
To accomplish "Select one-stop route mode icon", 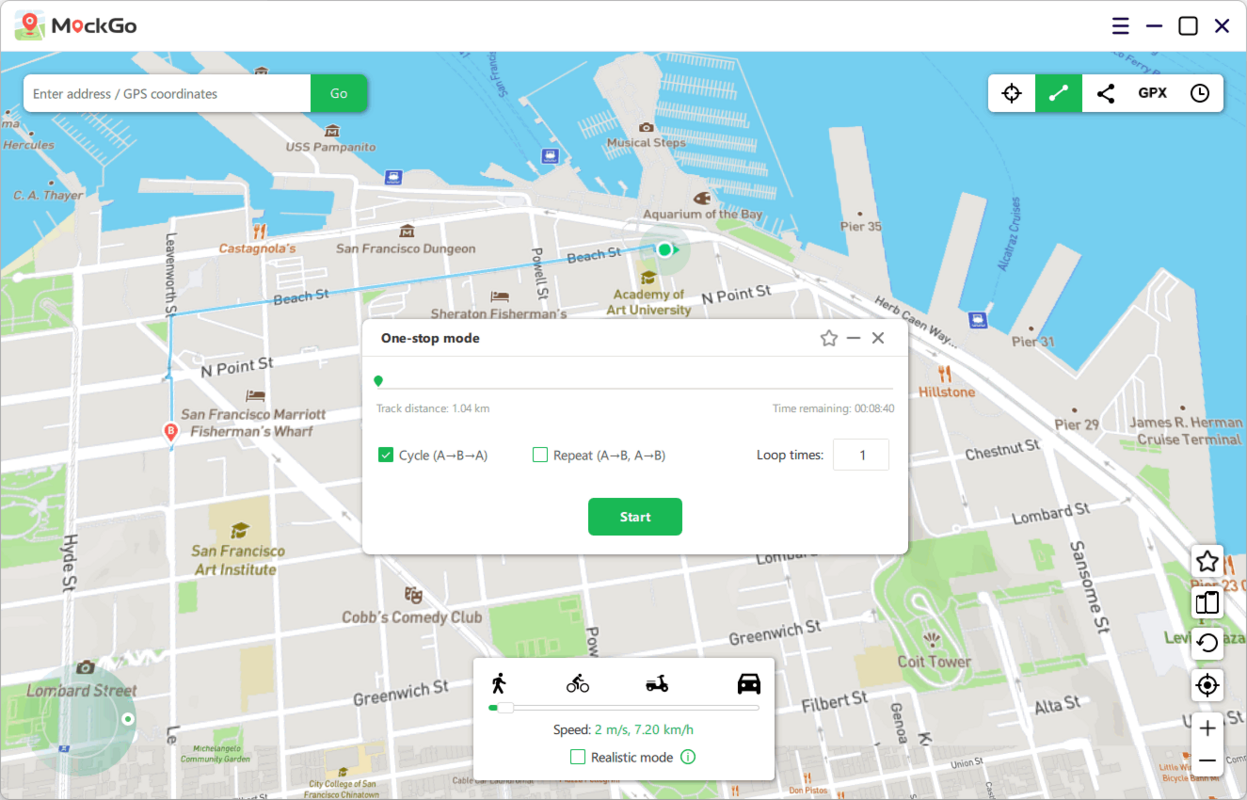I will (x=1058, y=93).
